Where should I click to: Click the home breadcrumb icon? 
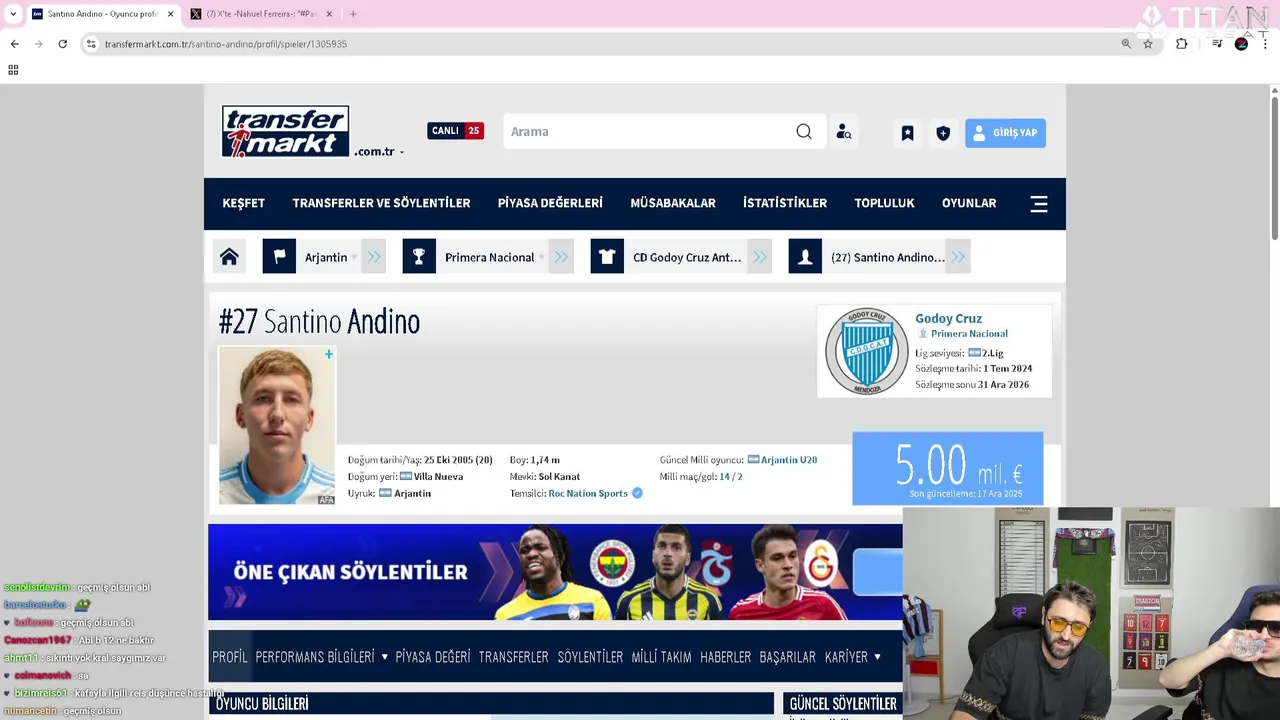coord(229,257)
